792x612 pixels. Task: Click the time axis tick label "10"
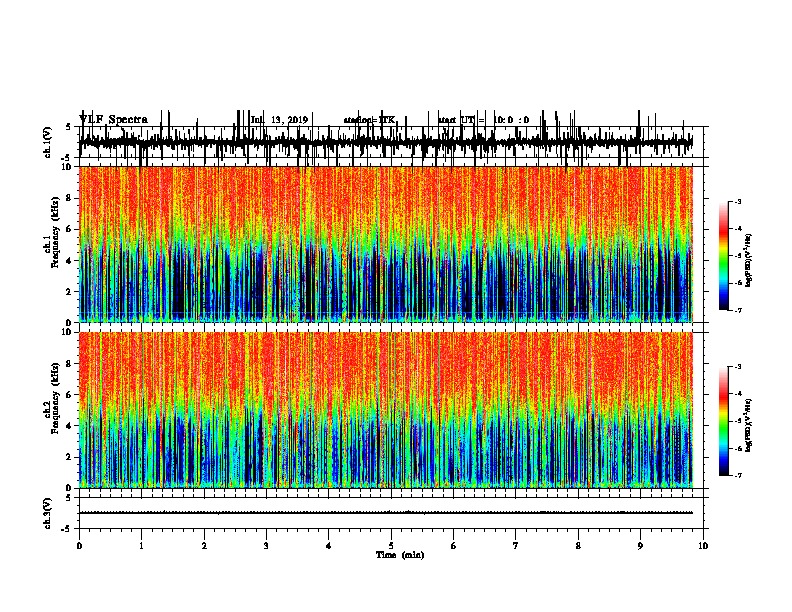coord(703,546)
